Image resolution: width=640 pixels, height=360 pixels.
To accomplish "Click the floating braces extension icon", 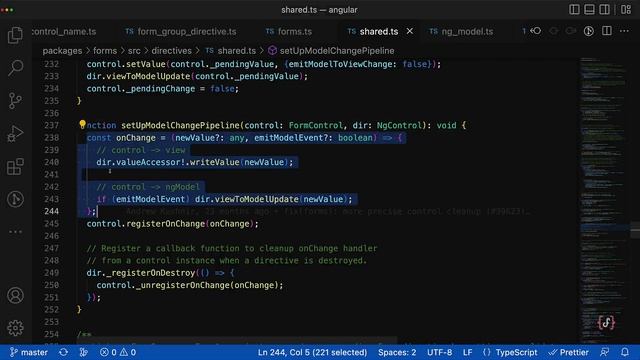I will 607,322.
